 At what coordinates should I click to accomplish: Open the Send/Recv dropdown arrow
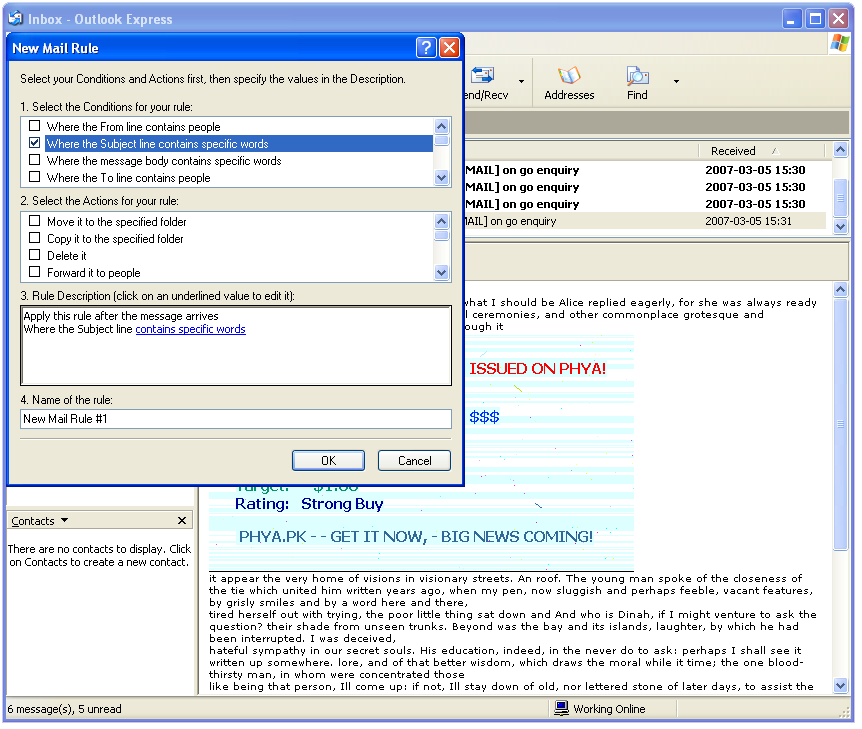521,81
